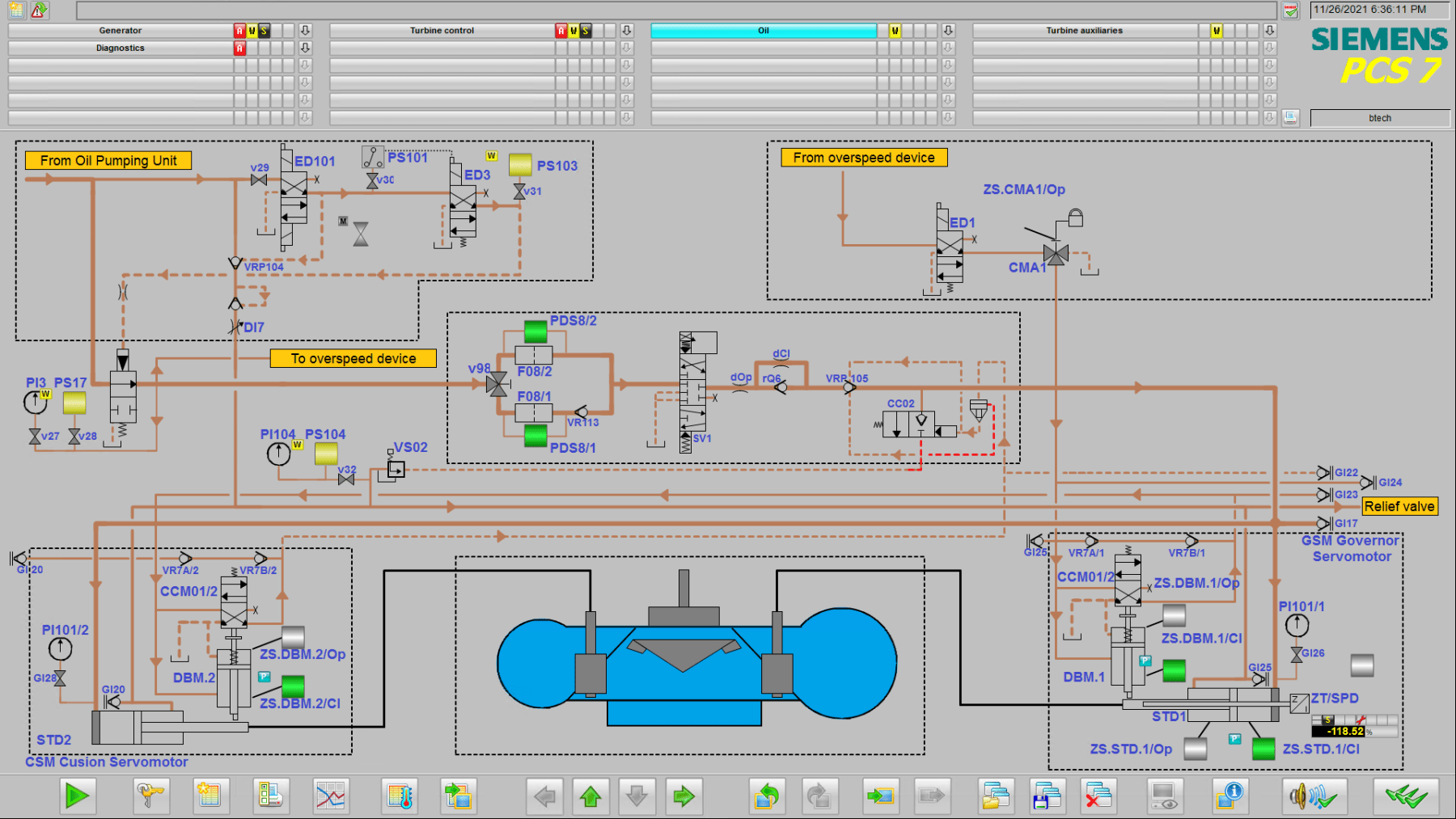Click the yellow warning indicator beside Oil
Viewport: 1456px width, 819px height.
tap(895, 31)
